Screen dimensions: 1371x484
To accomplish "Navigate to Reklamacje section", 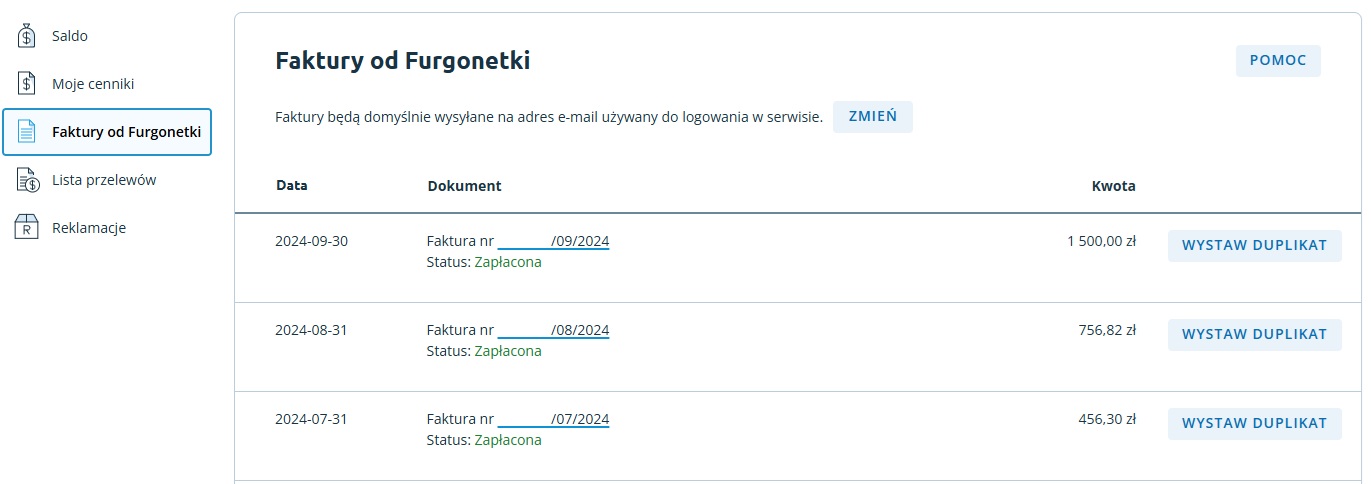I will 89,228.
